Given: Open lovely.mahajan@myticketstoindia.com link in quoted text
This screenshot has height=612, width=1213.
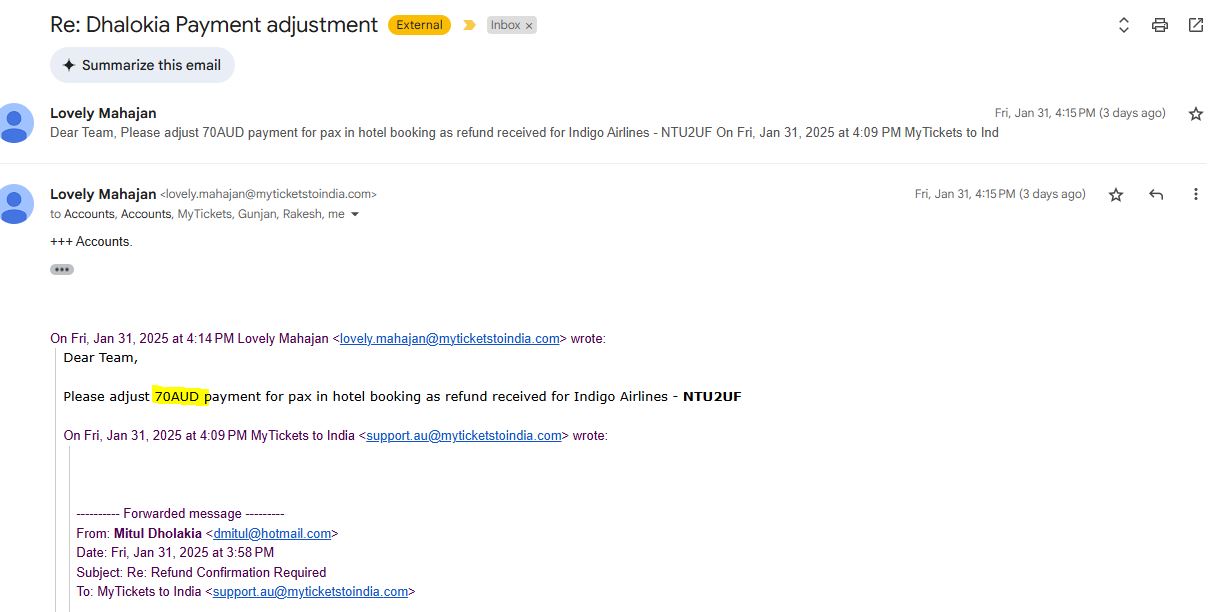Looking at the screenshot, I should (449, 339).
